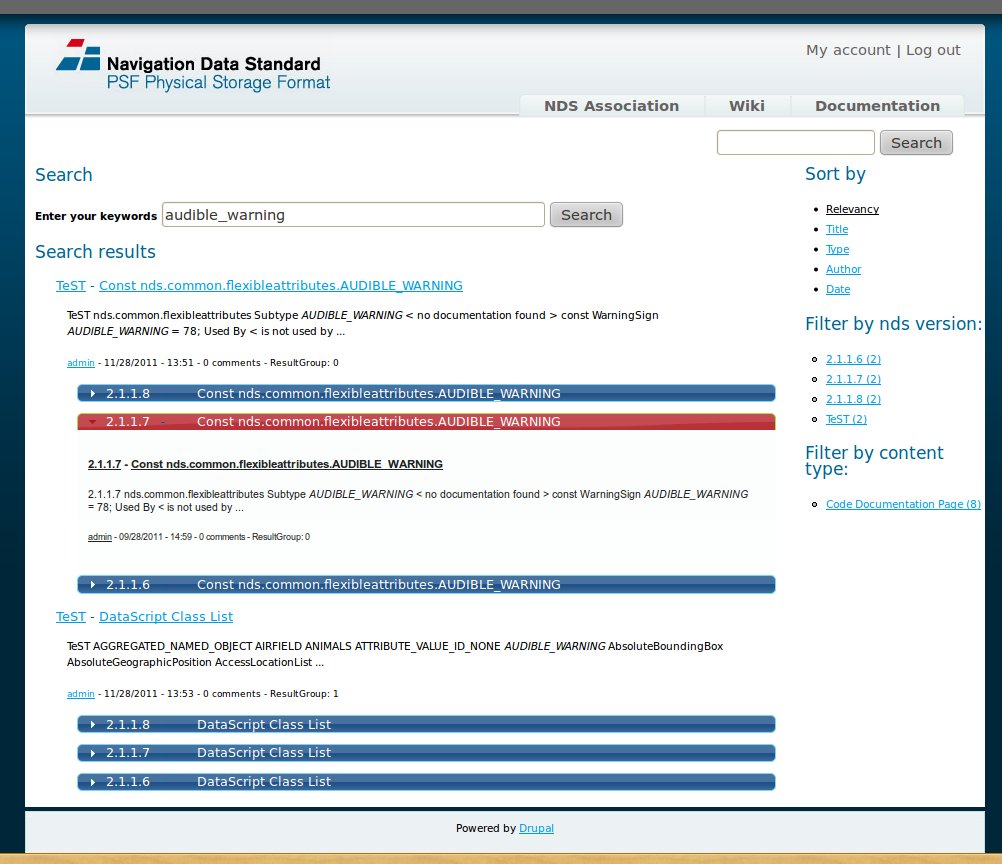Open the Drupal link in footer

[536, 828]
